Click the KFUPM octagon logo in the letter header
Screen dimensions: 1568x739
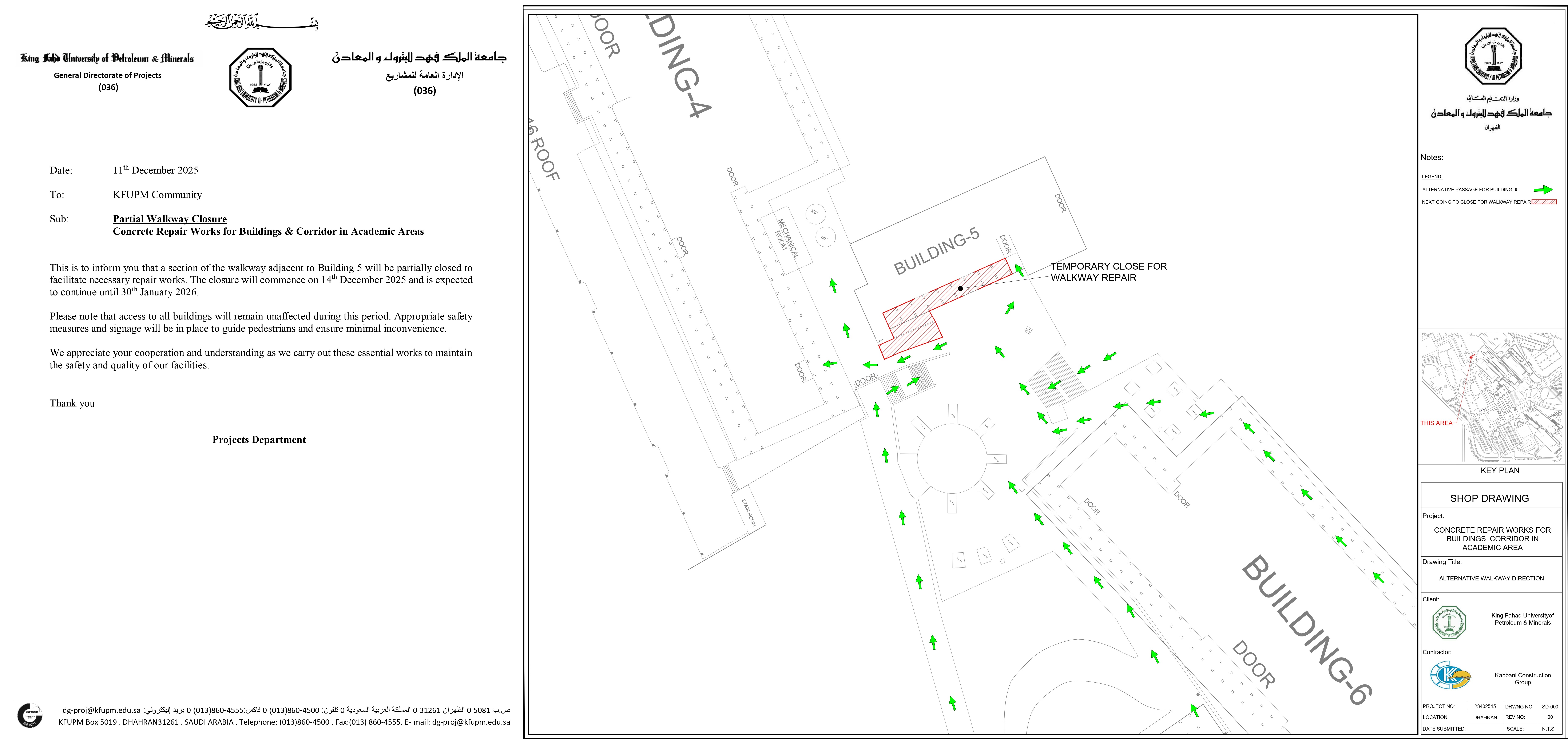click(x=261, y=77)
